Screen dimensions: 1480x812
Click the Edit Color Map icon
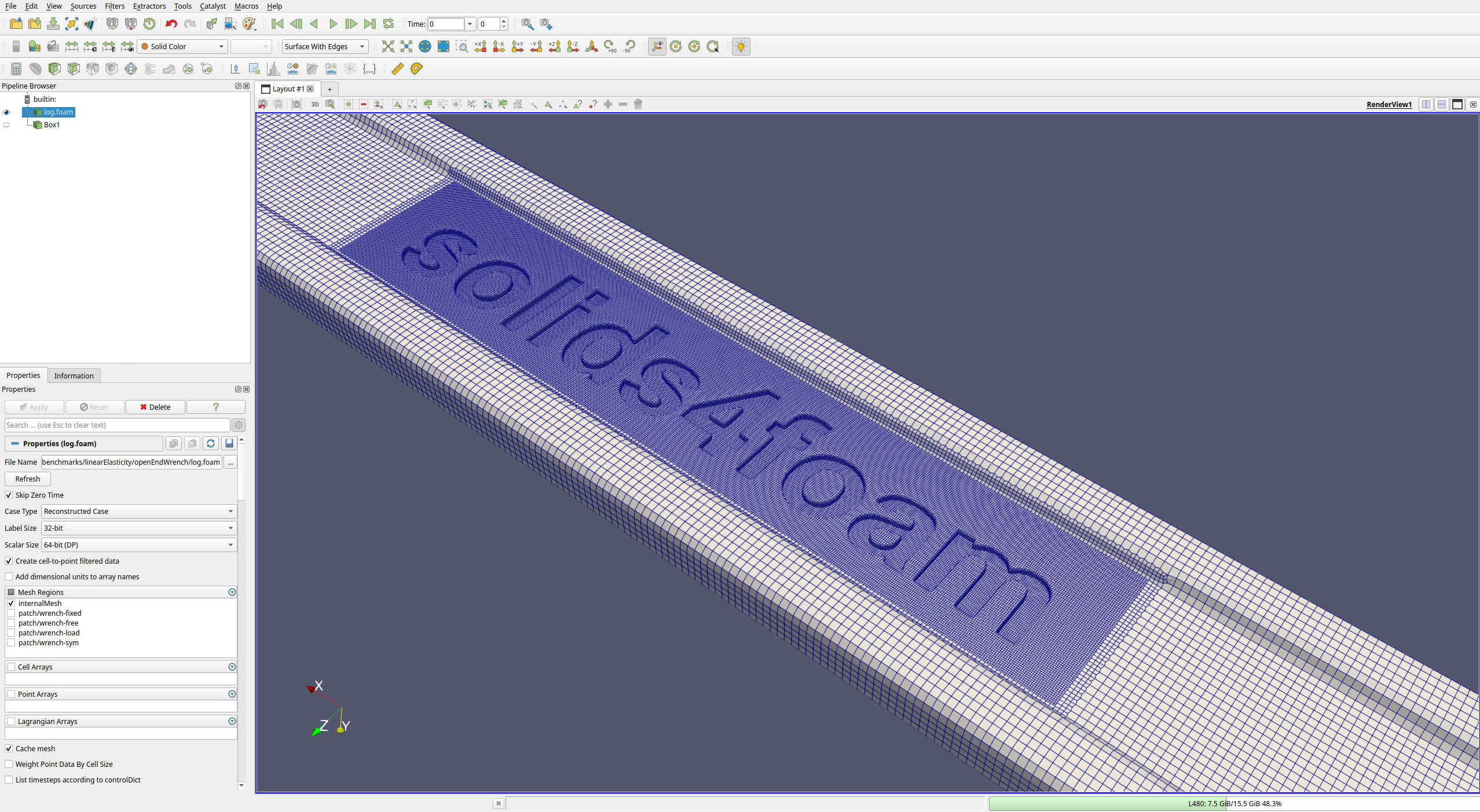35,46
